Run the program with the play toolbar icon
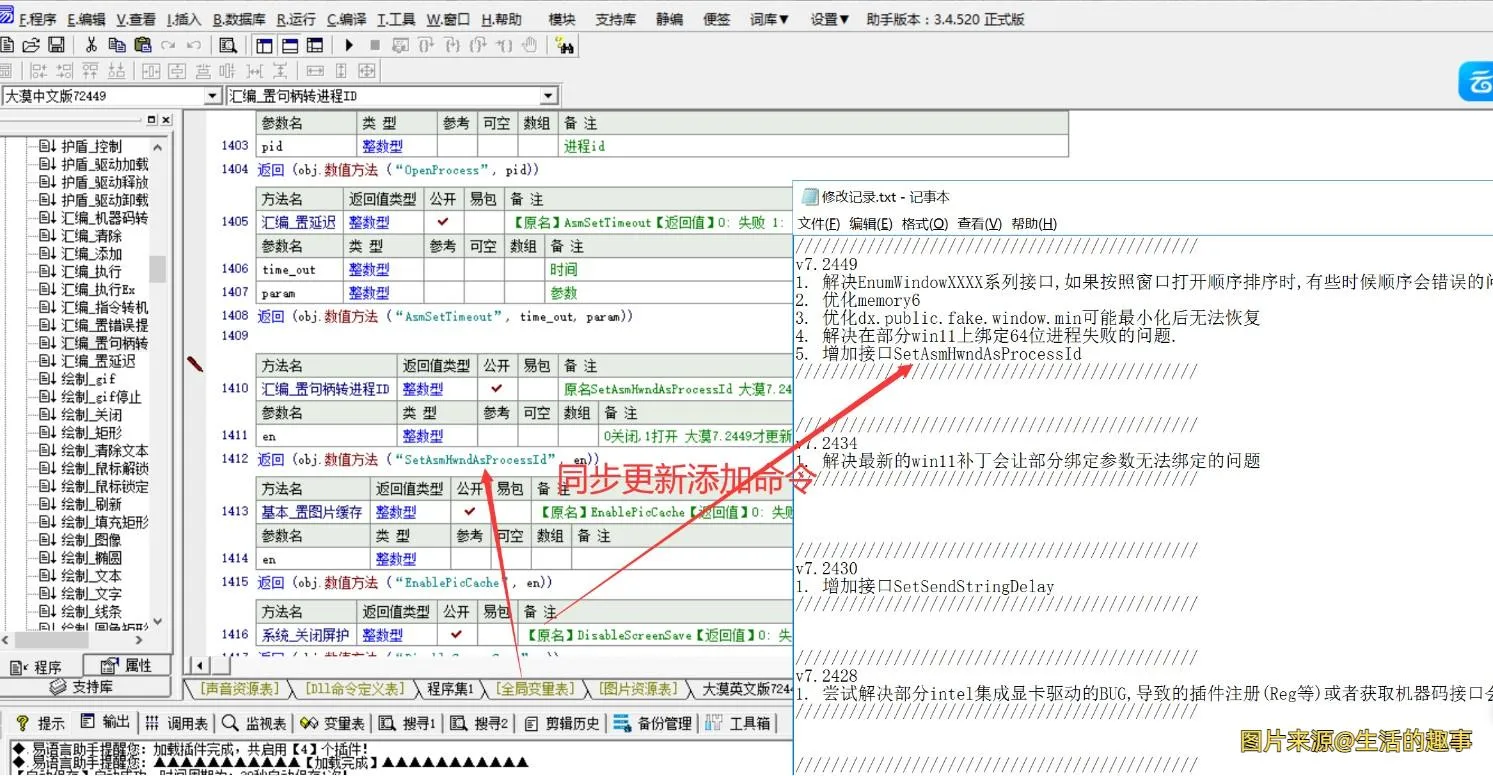 point(348,44)
